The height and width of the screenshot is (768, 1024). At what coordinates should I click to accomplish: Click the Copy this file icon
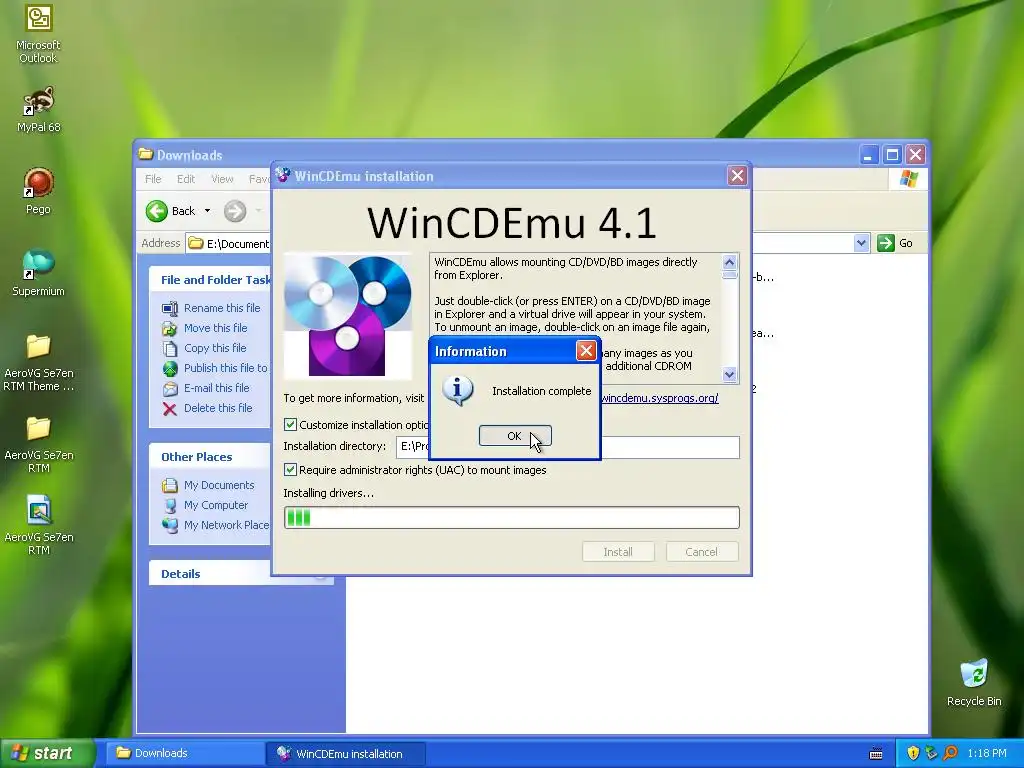click(x=170, y=348)
